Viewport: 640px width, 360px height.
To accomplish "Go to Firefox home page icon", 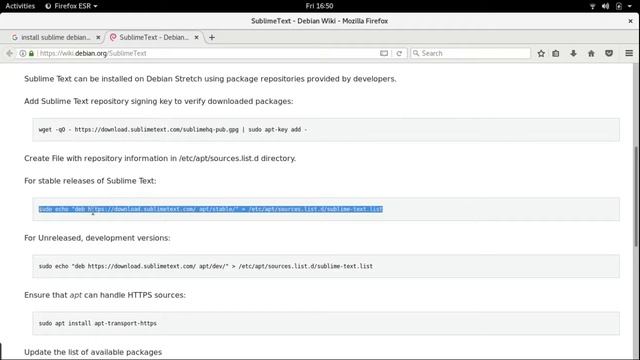I will click(591, 53).
